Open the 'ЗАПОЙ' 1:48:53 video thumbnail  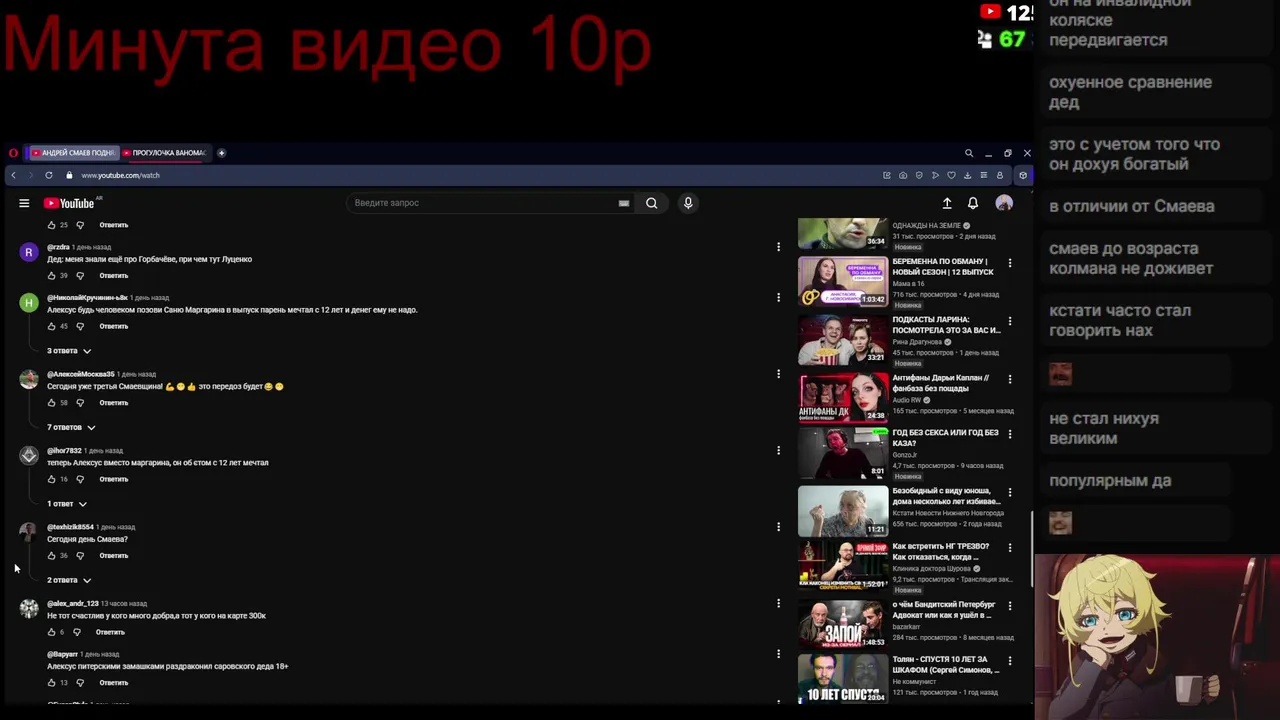pos(843,624)
